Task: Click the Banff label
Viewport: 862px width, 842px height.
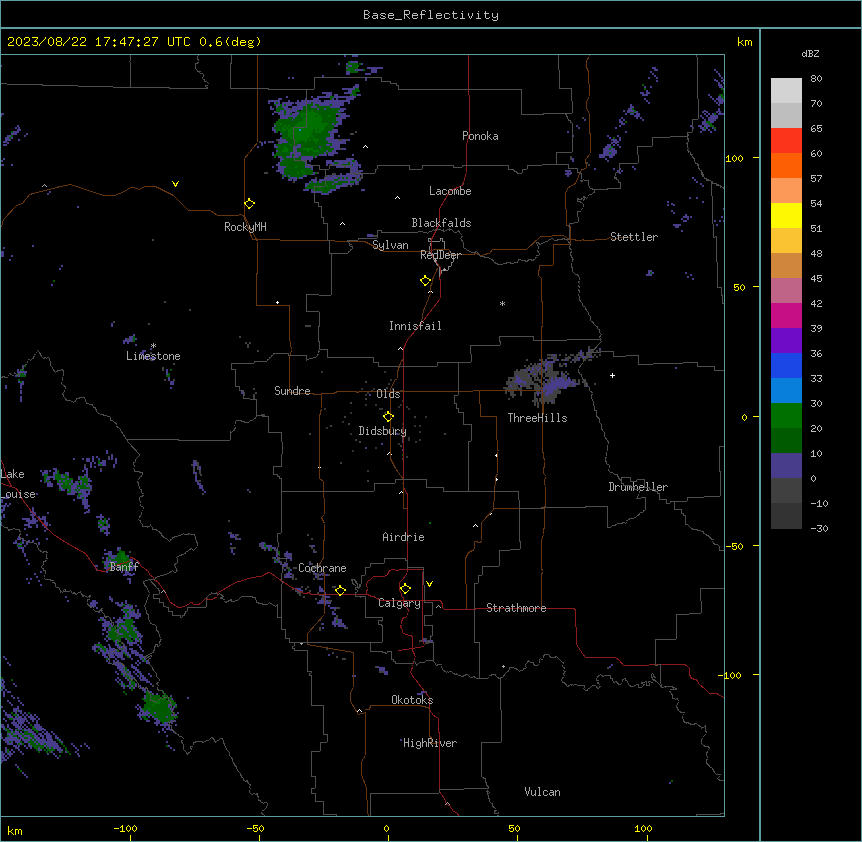Action: point(124,567)
